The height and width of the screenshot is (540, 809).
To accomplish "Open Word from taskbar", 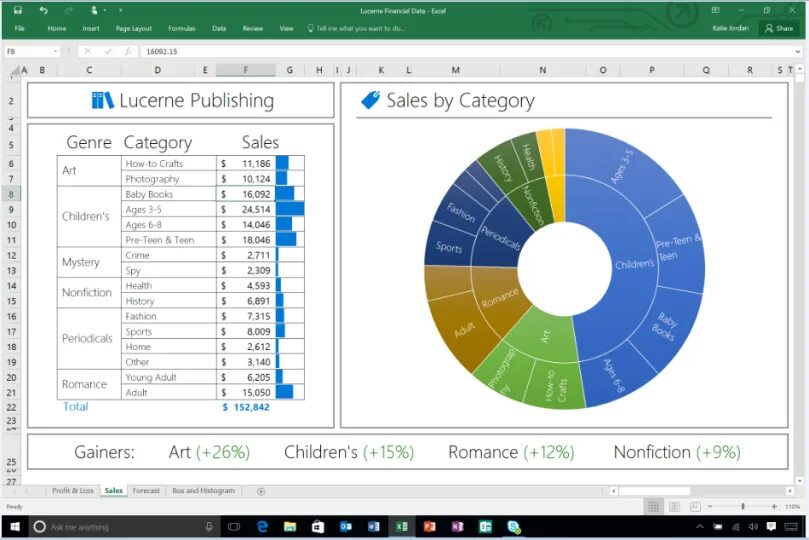I will tap(374, 527).
